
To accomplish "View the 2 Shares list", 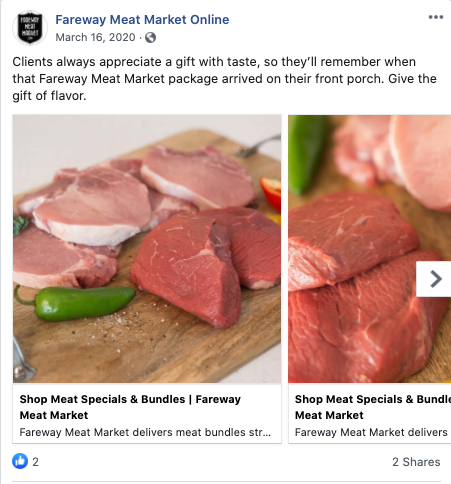I will [x=416, y=462].
